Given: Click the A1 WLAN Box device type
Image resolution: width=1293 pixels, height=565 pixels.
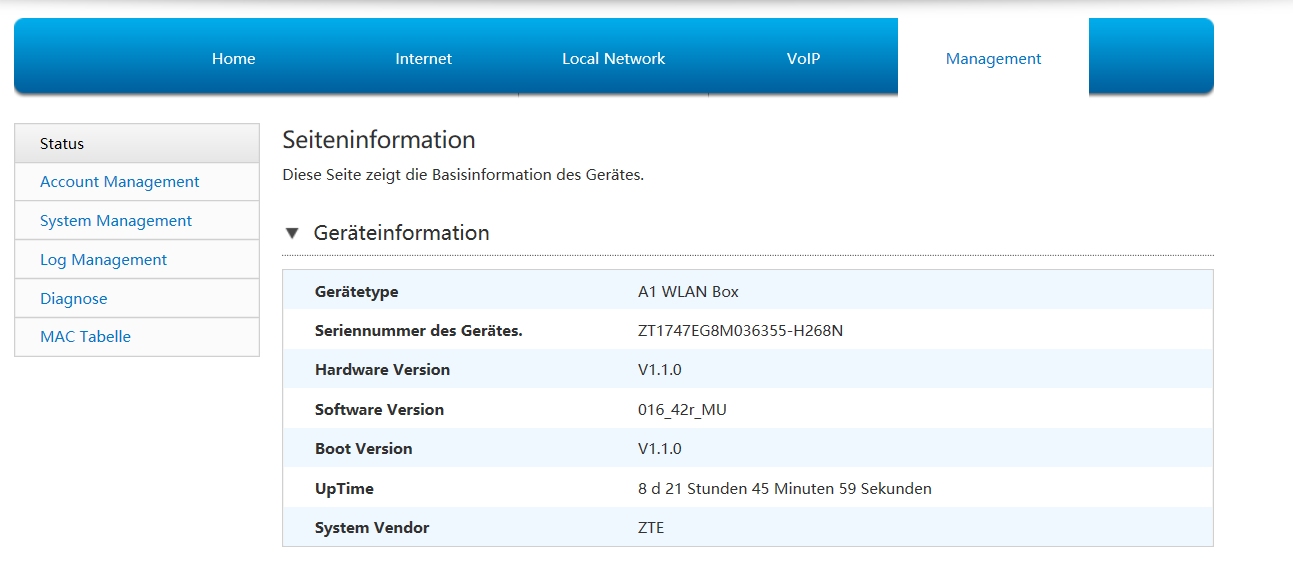Looking at the screenshot, I should click(x=688, y=291).
